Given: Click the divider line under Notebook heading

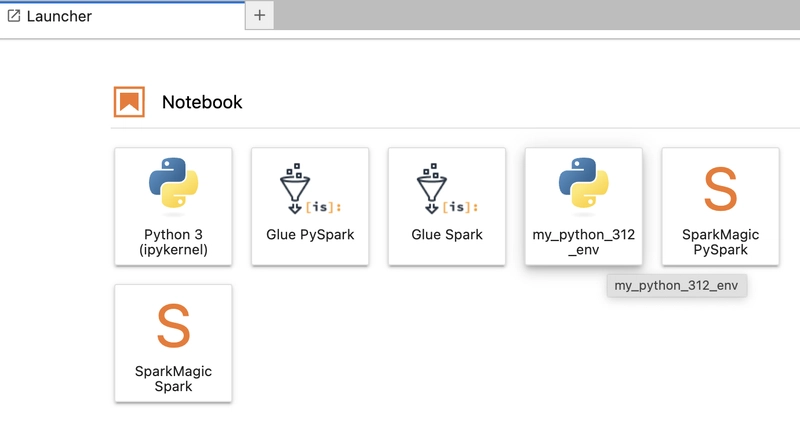Looking at the screenshot, I should click(455, 128).
